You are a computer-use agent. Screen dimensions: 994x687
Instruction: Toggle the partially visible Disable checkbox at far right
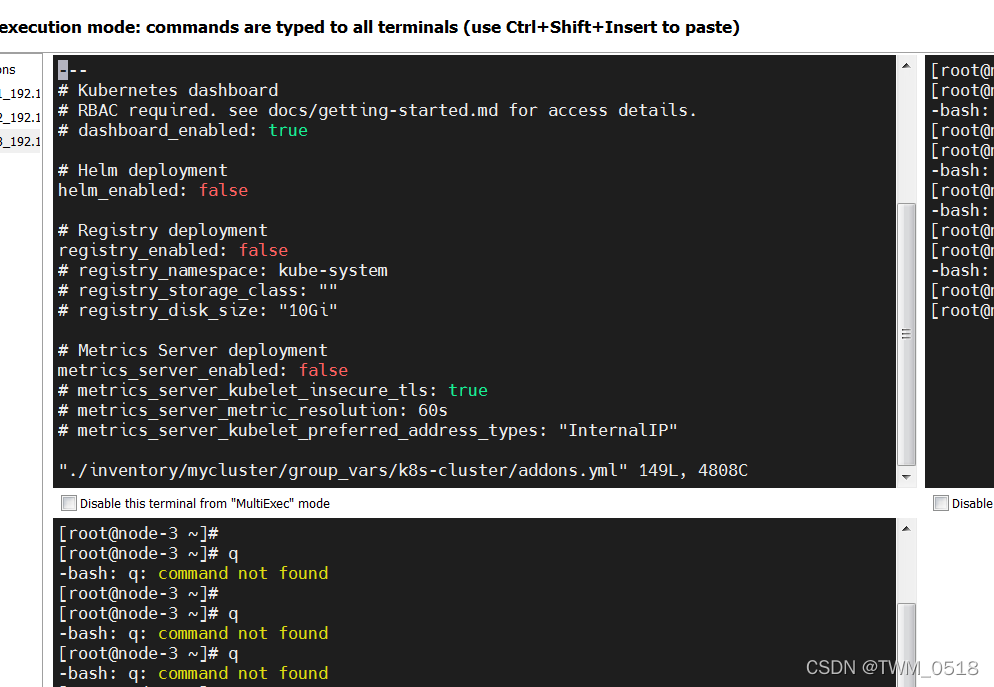[940, 503]
